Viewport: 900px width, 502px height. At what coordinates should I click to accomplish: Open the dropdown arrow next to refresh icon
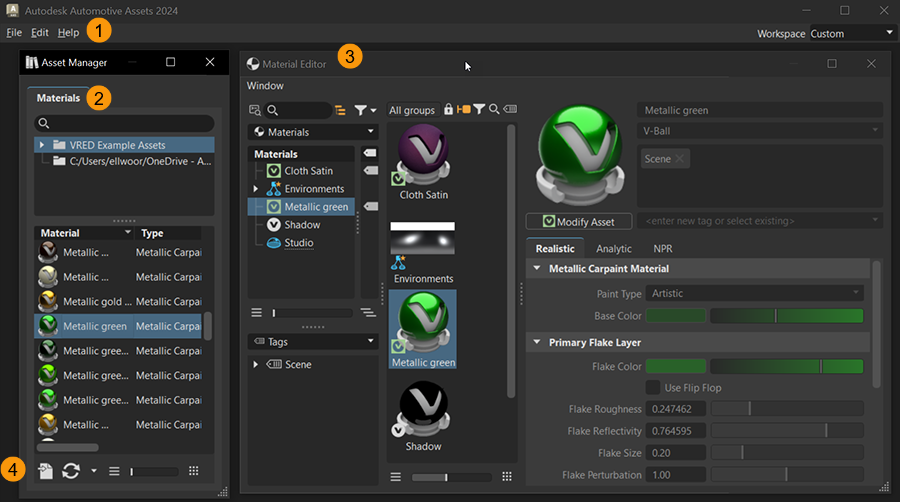(x=94, y=471)
